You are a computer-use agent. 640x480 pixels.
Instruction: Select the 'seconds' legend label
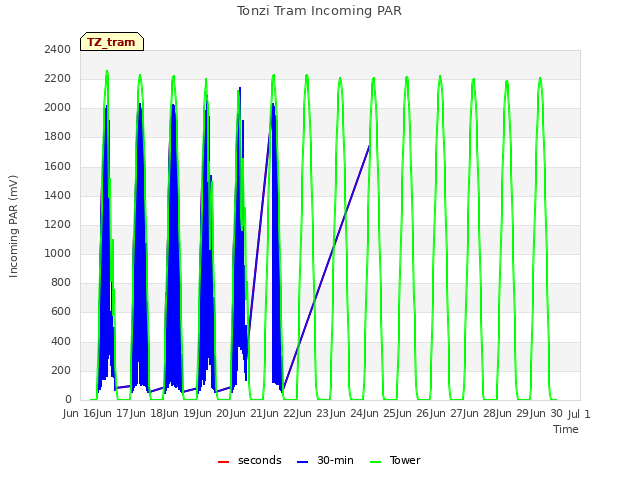260,460
